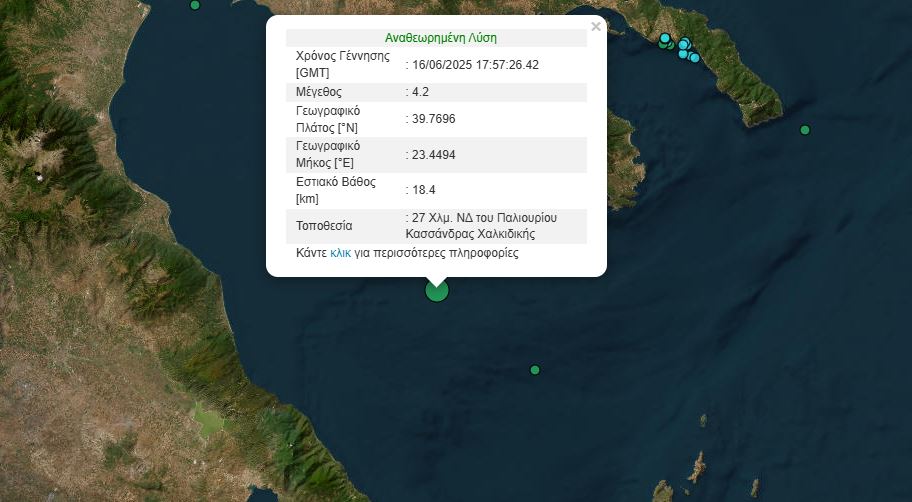Click the "κλικ" link for more information
The image size is (912, 502).
click(x=341, y=254)
